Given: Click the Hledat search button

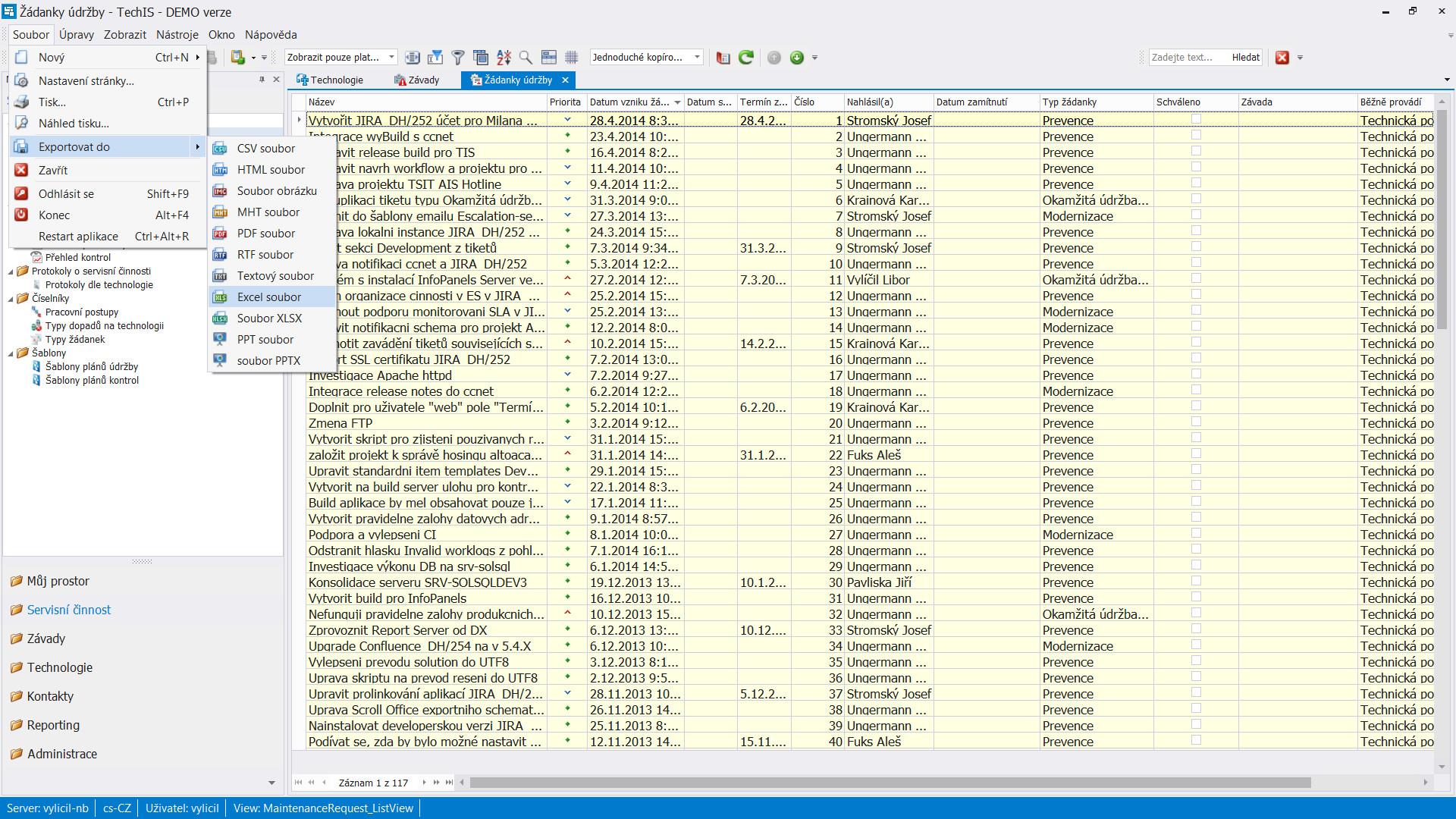Looking at the screenshot, I should click(x=1245, y=57).
